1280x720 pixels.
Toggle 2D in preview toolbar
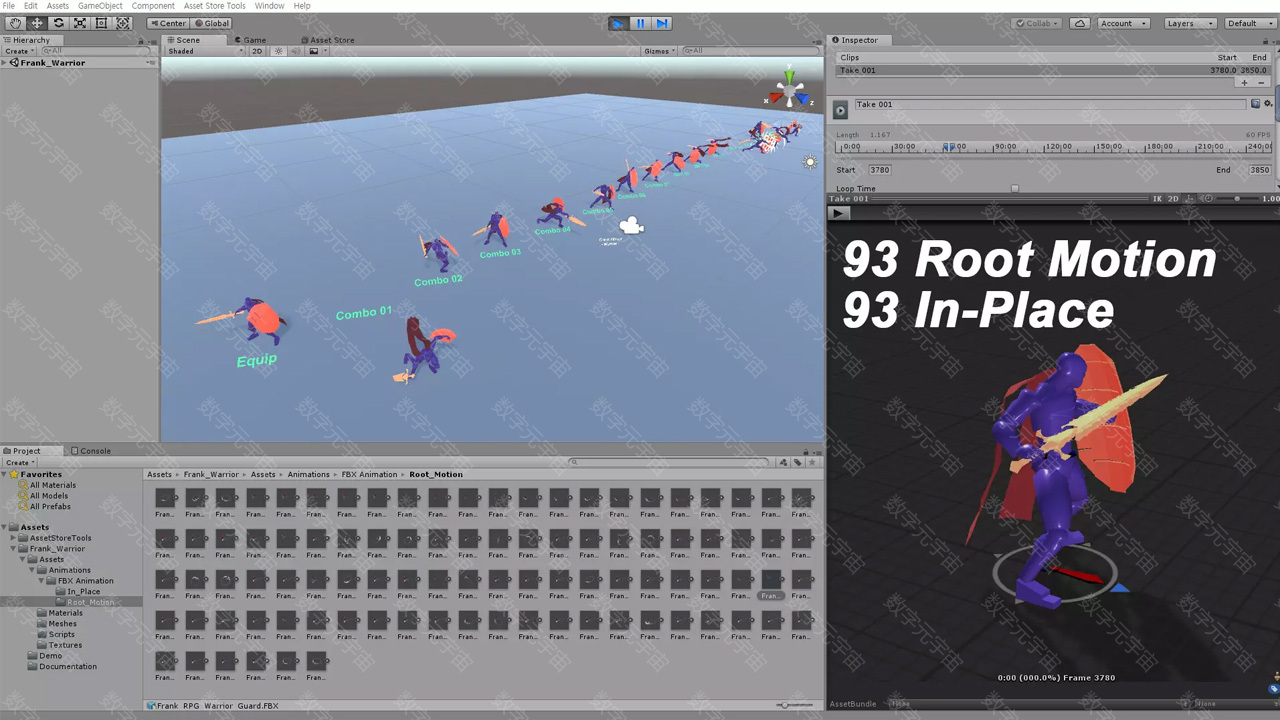tap(1173, 199)
